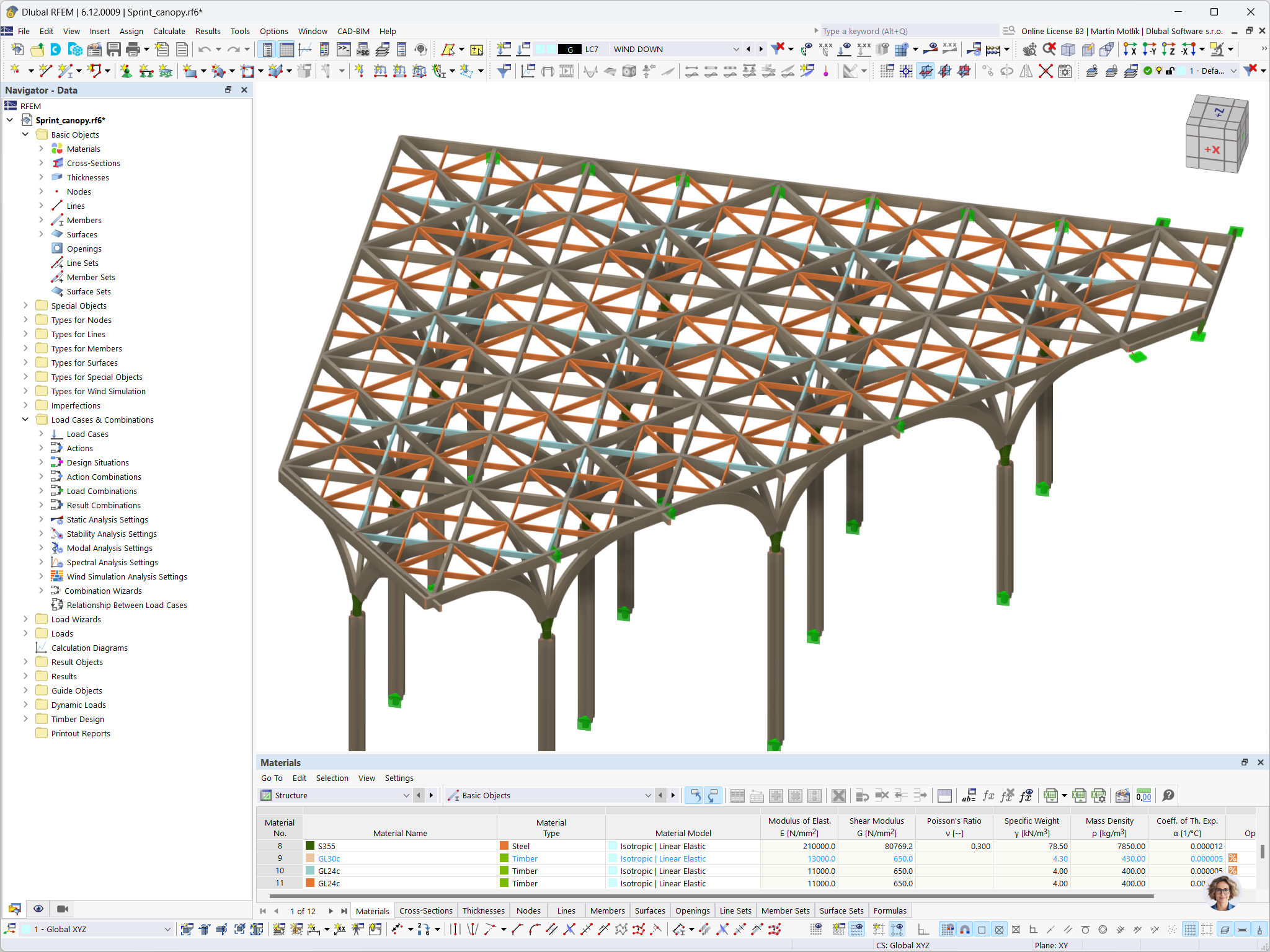The image size is (1270, 952).
Task: Click view in Z direction icon
Action: (1168, 50)
